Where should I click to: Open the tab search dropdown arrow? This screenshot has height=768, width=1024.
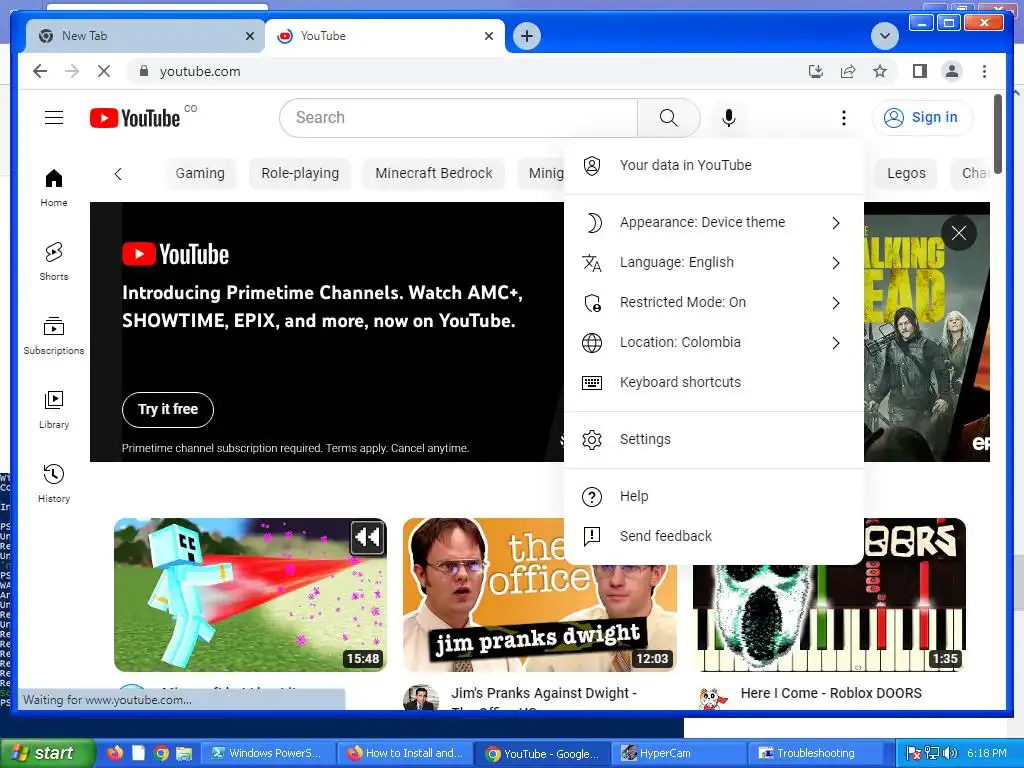tap(885, 36)
